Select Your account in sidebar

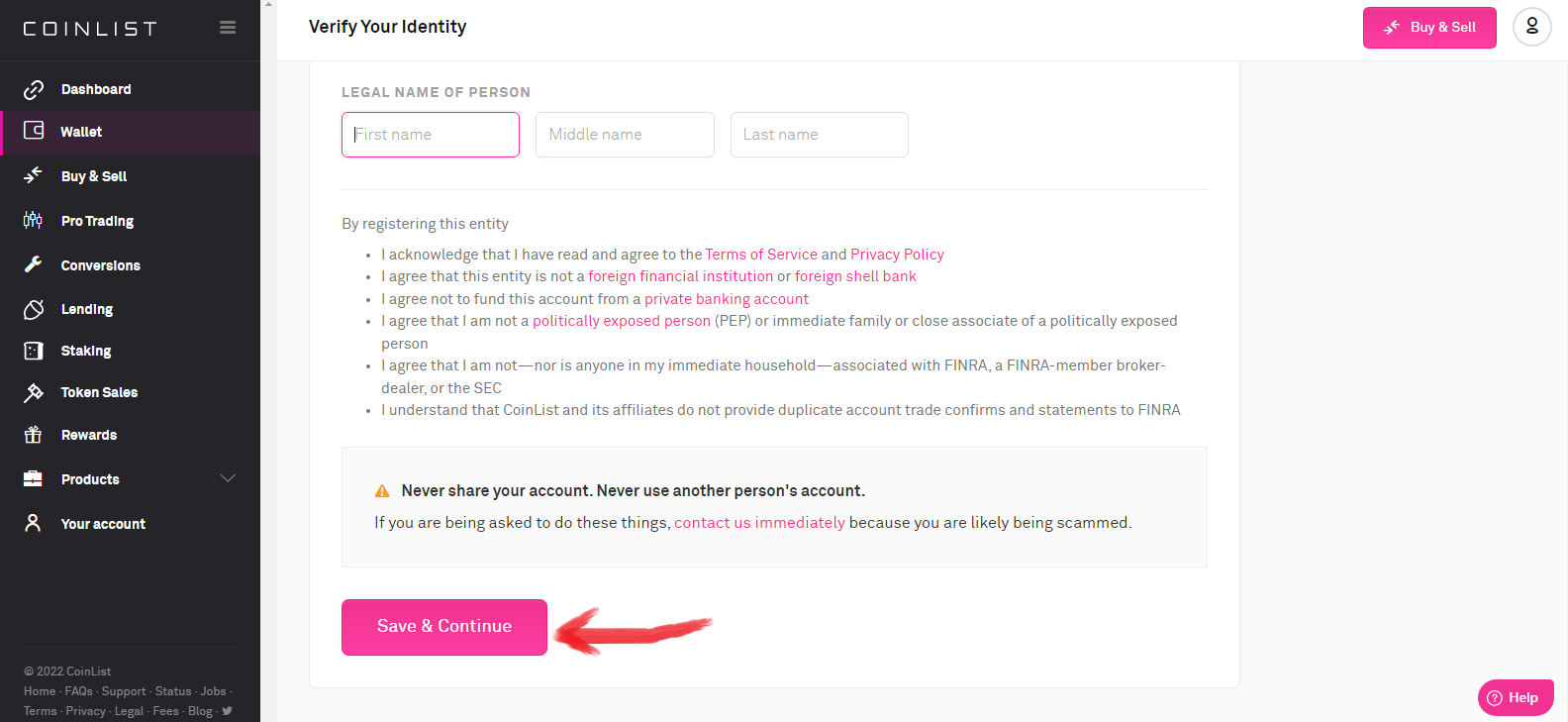point(103,524)
